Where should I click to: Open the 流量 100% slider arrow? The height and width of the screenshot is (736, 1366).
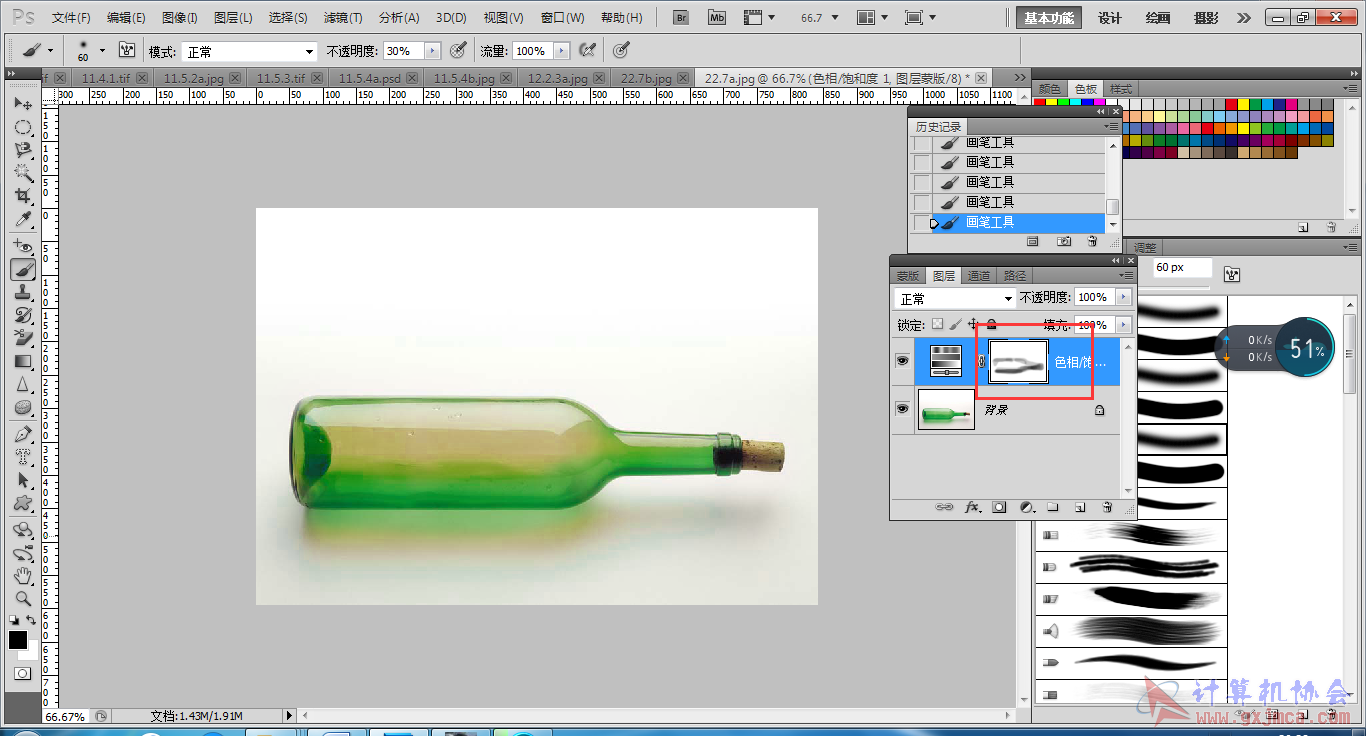[561, 51]
